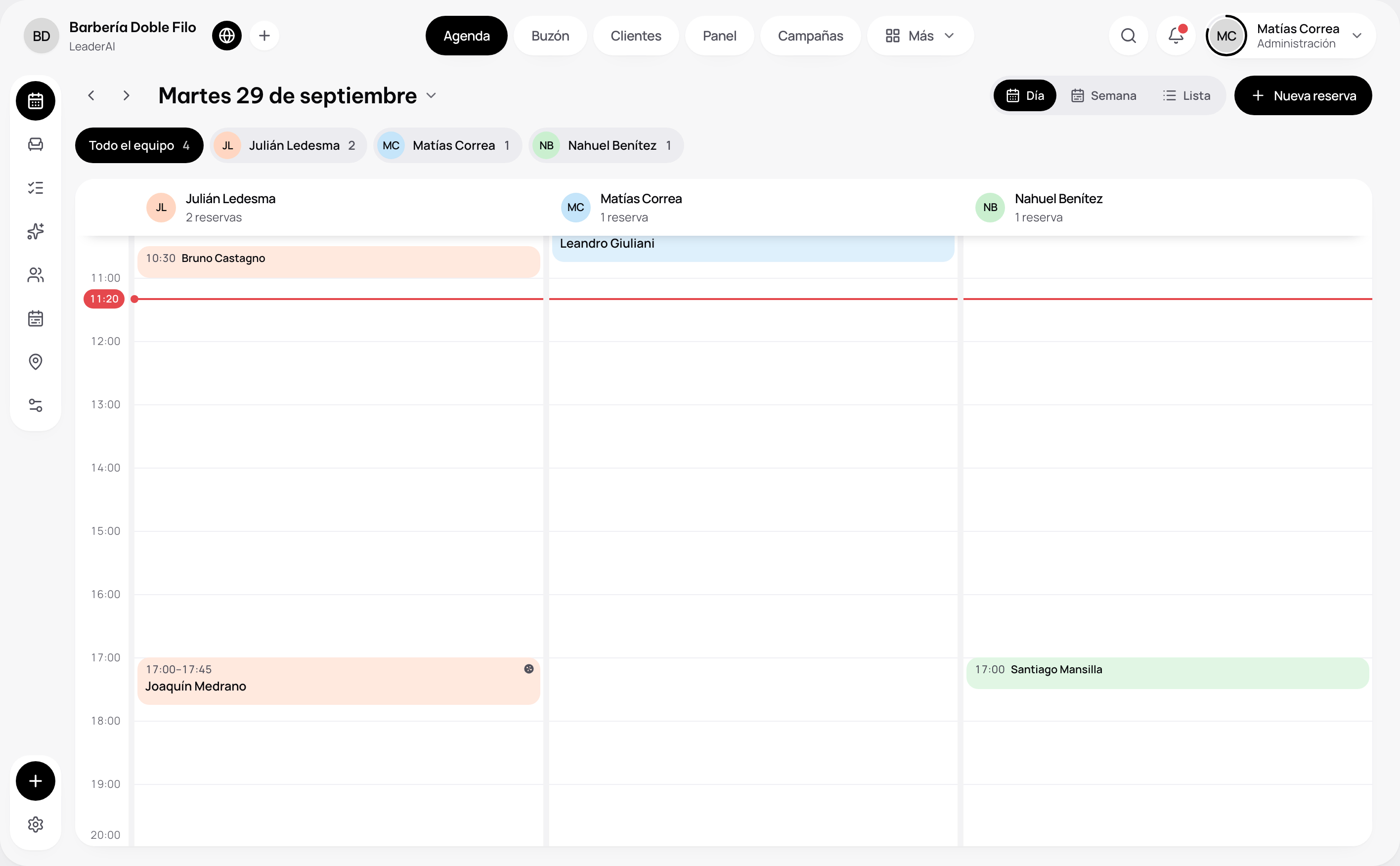Switch to Día view

click(1025, 95)
